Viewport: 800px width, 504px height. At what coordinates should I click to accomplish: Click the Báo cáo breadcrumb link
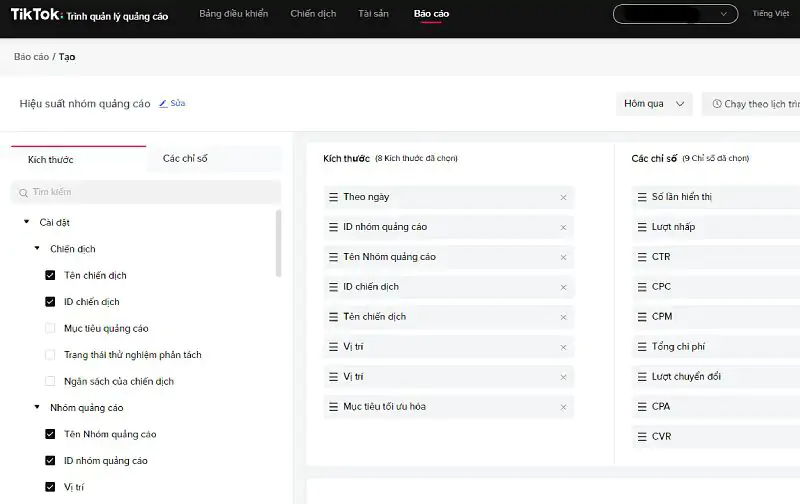click(x=31, y=57)
